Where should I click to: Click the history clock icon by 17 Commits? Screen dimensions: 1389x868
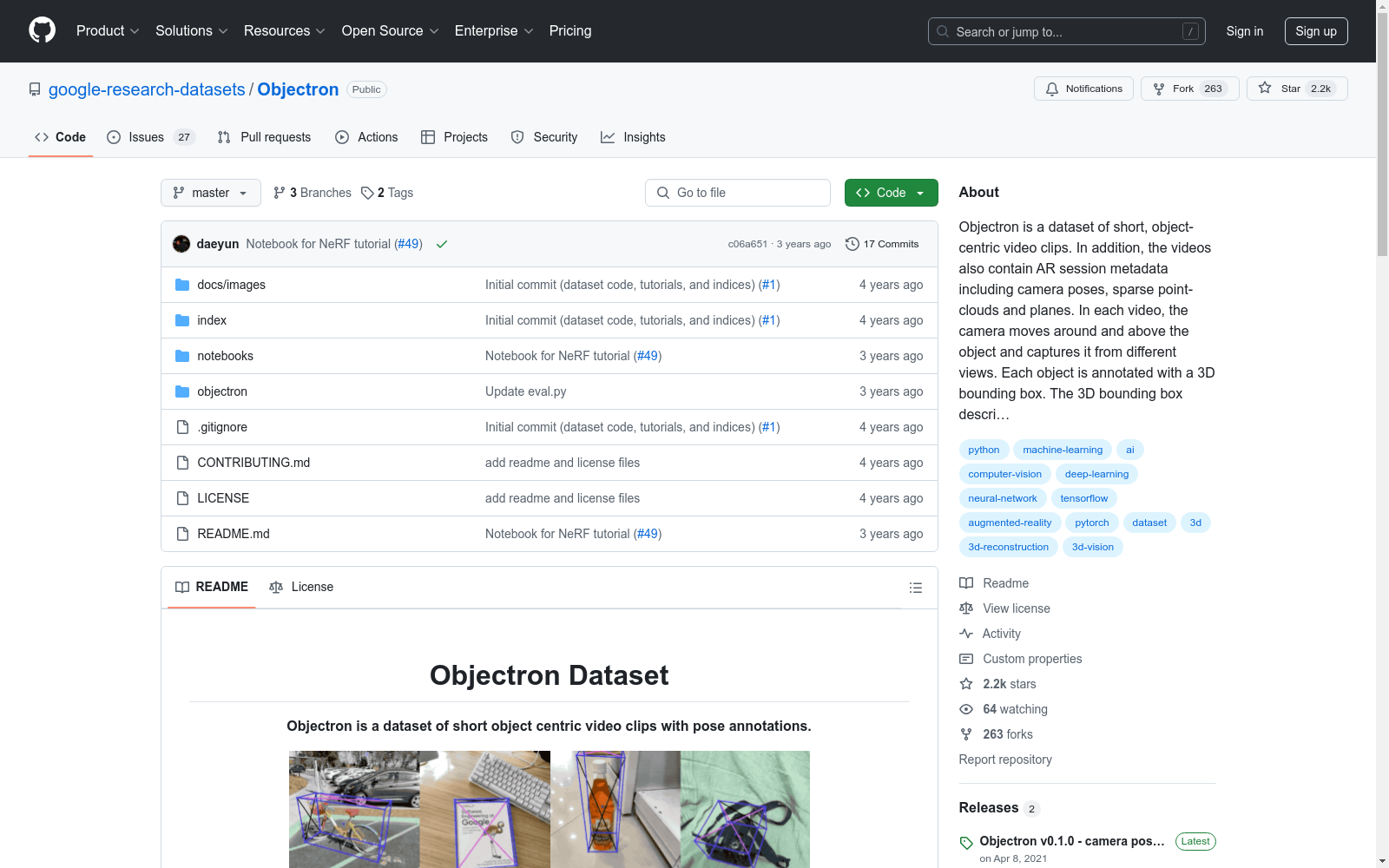click(852, 244)
